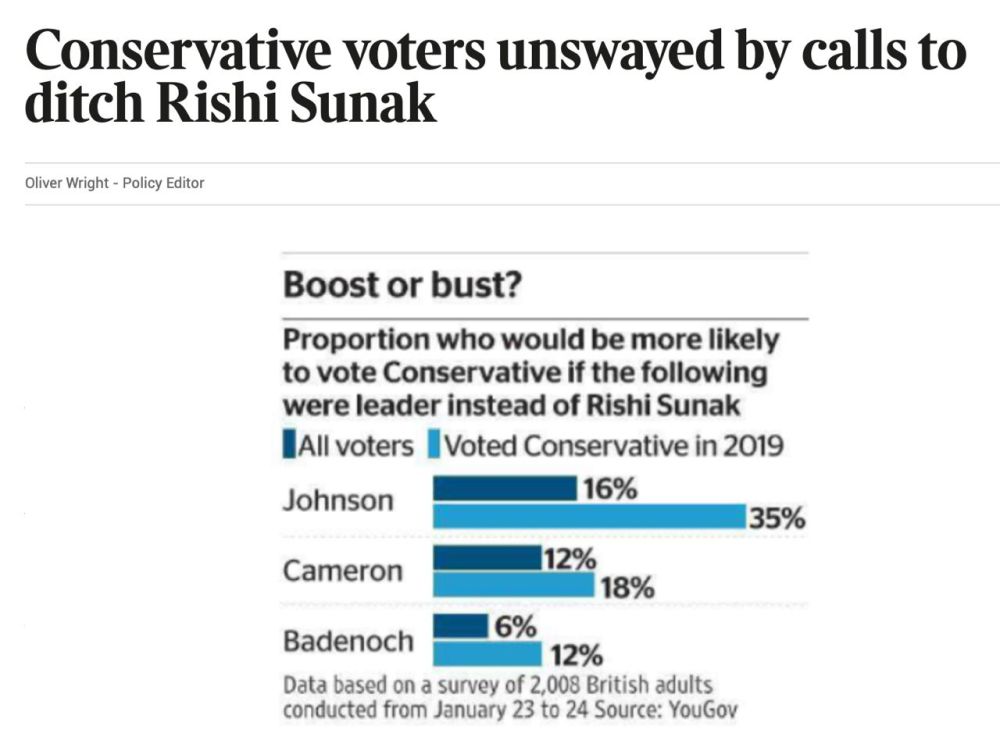Viewport: 1000px width, 733px height.
Task: Click Johnson's dark blue 16% bar
Action: pyautogui.click(x=504, y=488)
